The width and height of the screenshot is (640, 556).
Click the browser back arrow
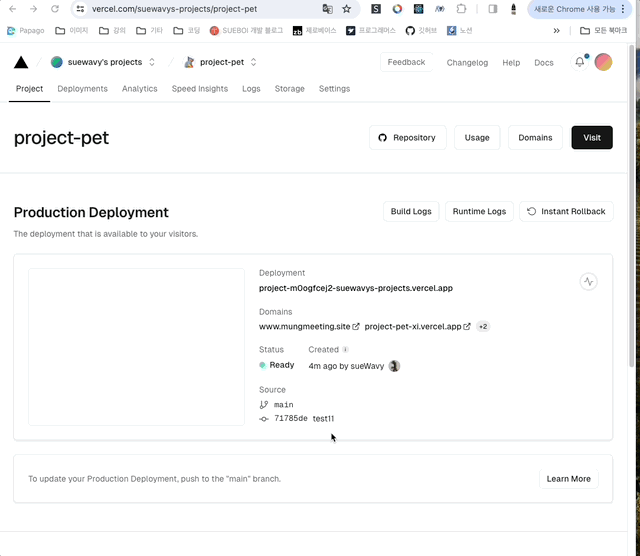[13, 9]
